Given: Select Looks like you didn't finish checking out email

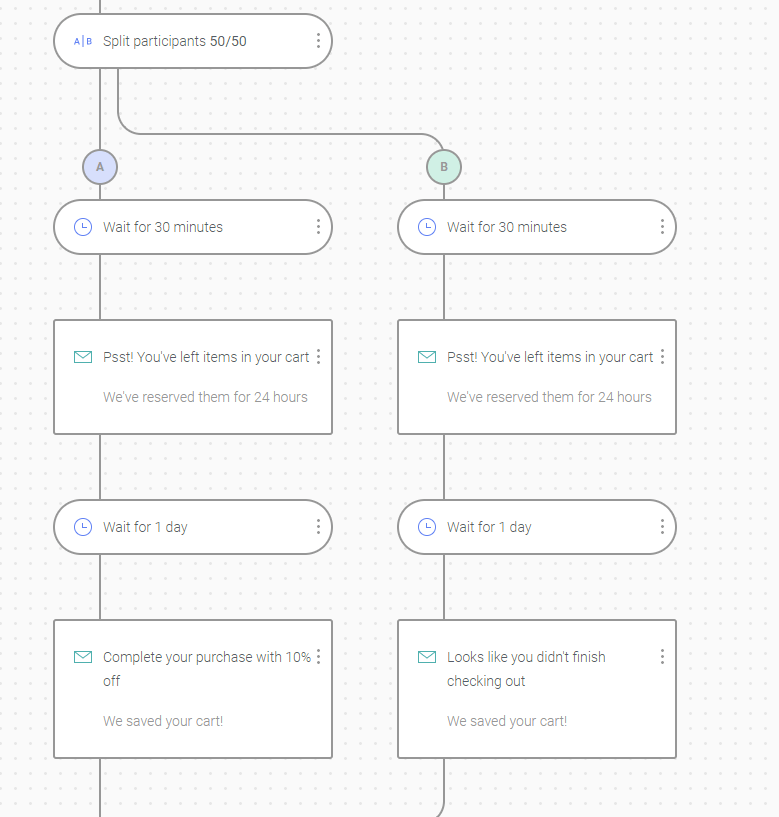Looking at the screenshot, I should 537,689.
